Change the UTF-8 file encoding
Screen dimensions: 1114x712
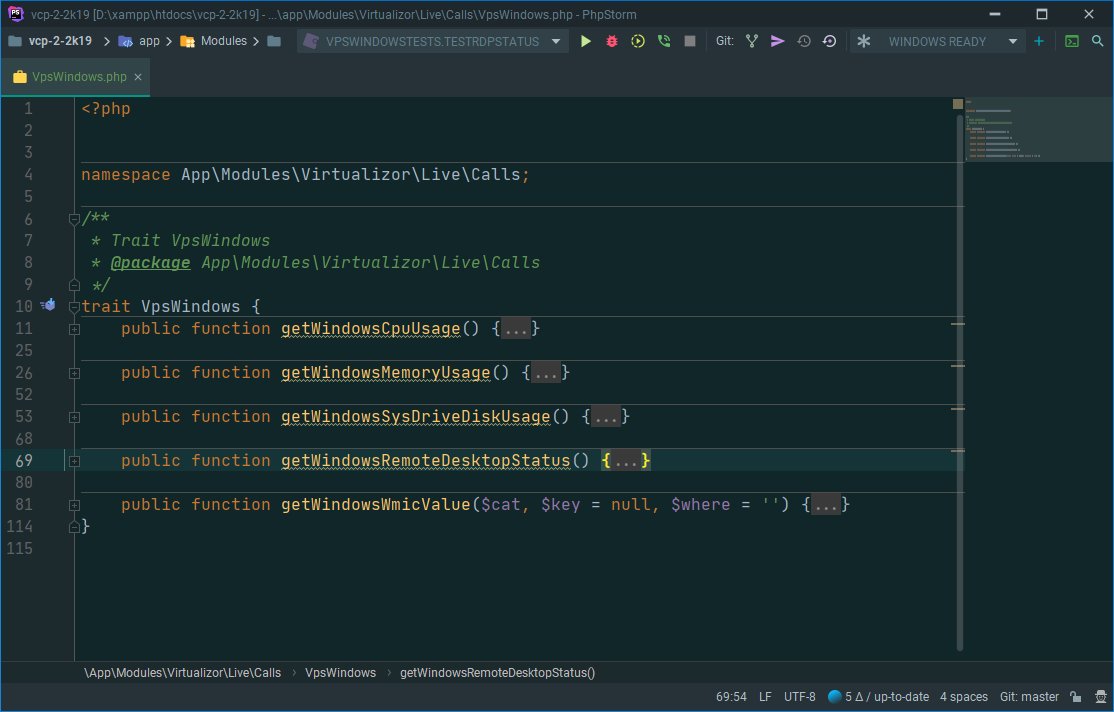point(799,697)
